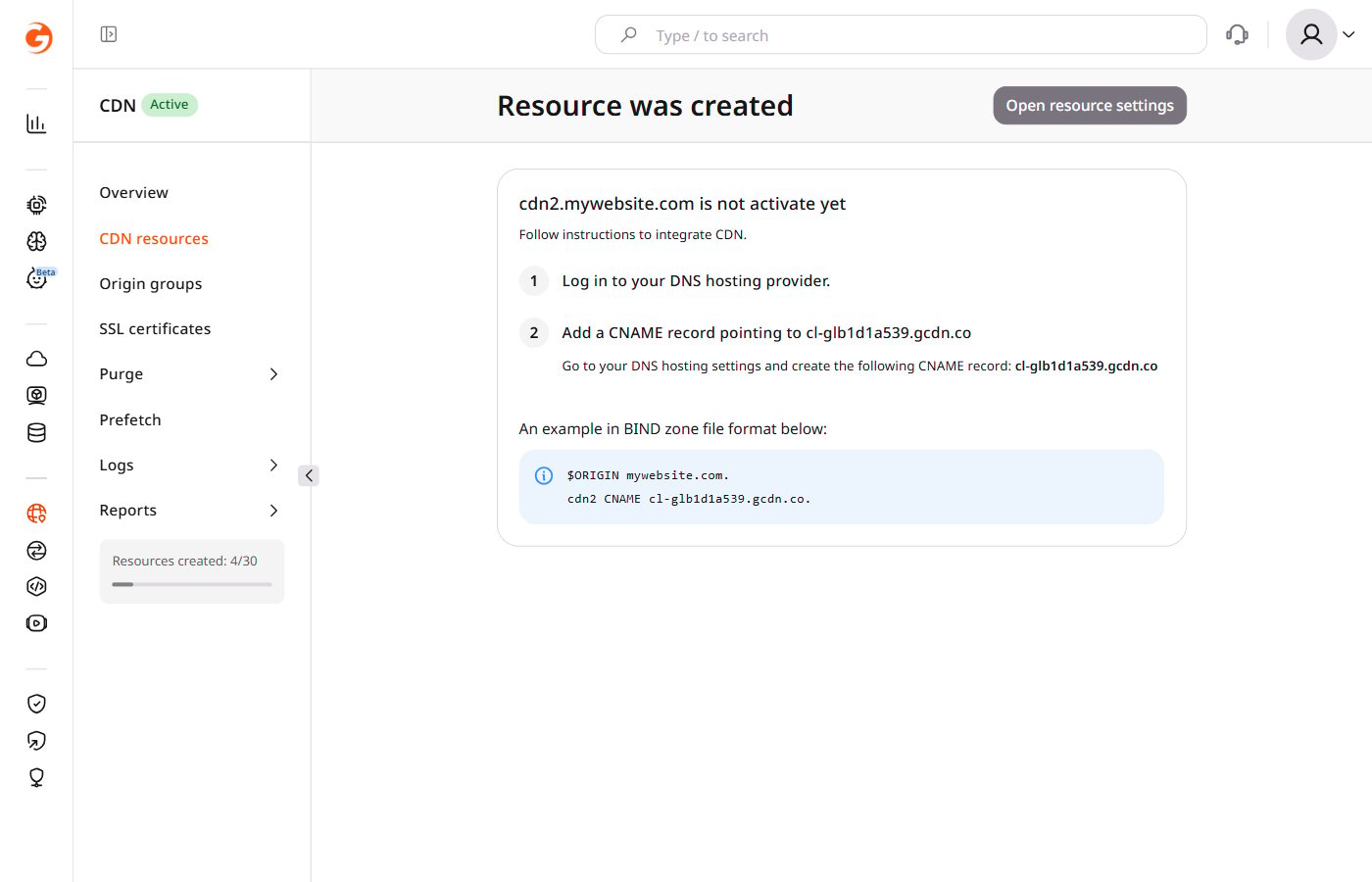Collapse the CDN side menu arrow
1372x882 pixels.
309,475
